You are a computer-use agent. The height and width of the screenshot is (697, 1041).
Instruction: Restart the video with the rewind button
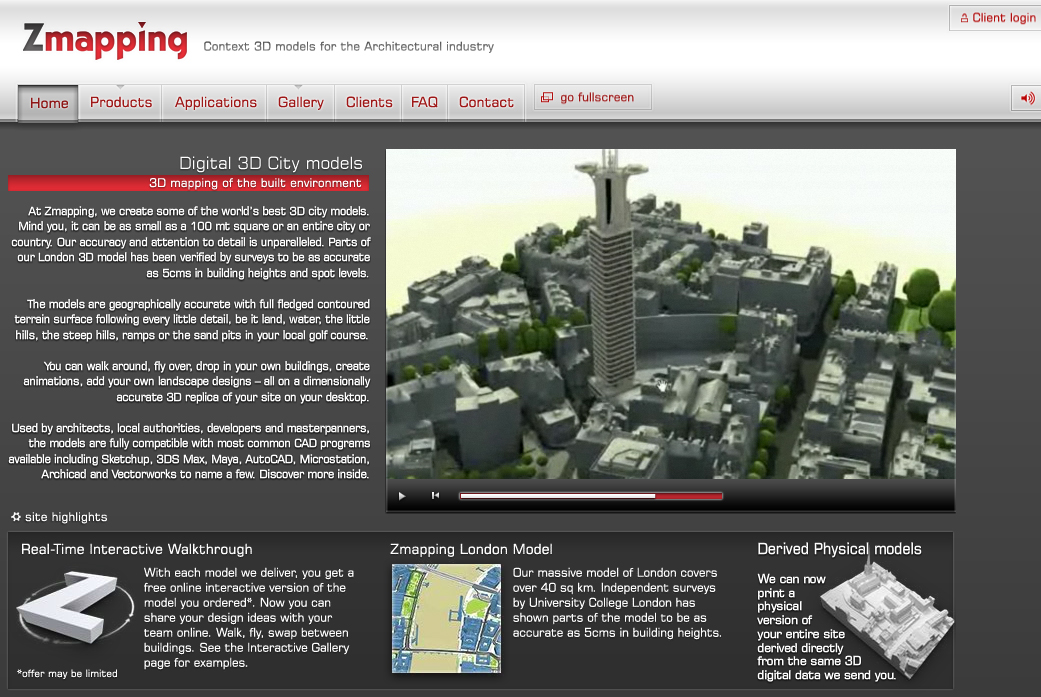pyautogui.click(x=436, y=495)
